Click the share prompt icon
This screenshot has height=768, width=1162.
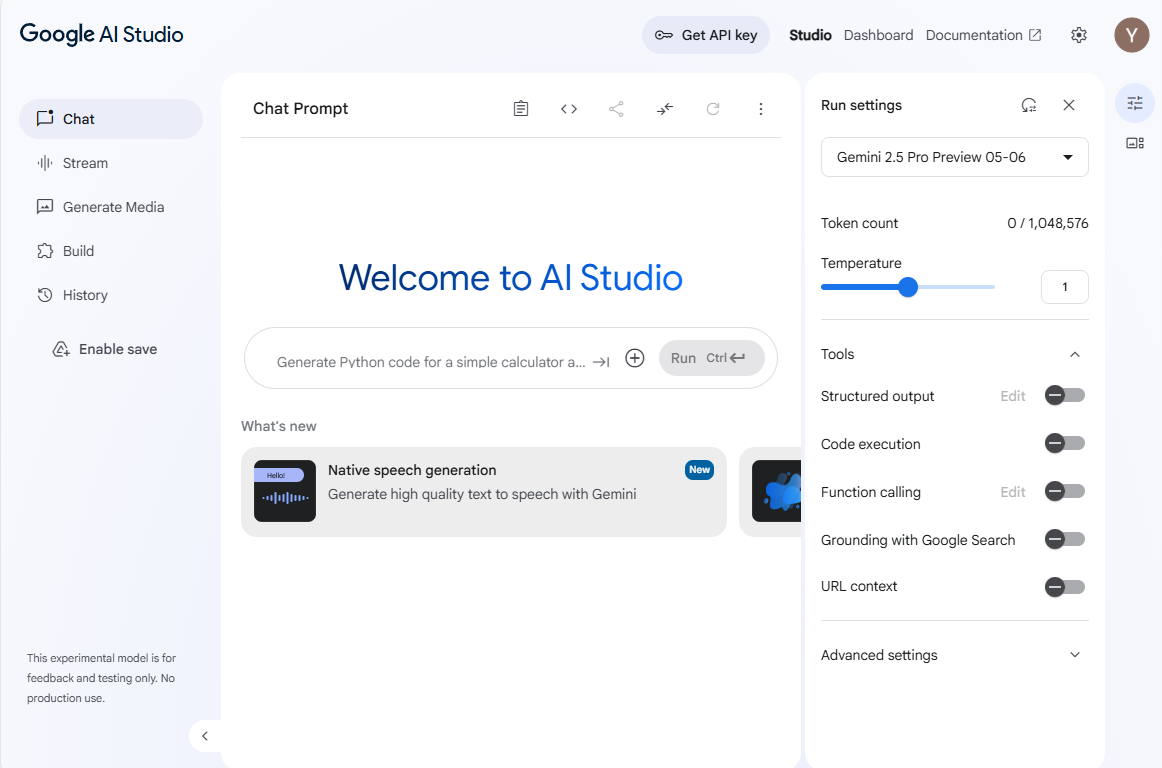(x=616, y=109)
